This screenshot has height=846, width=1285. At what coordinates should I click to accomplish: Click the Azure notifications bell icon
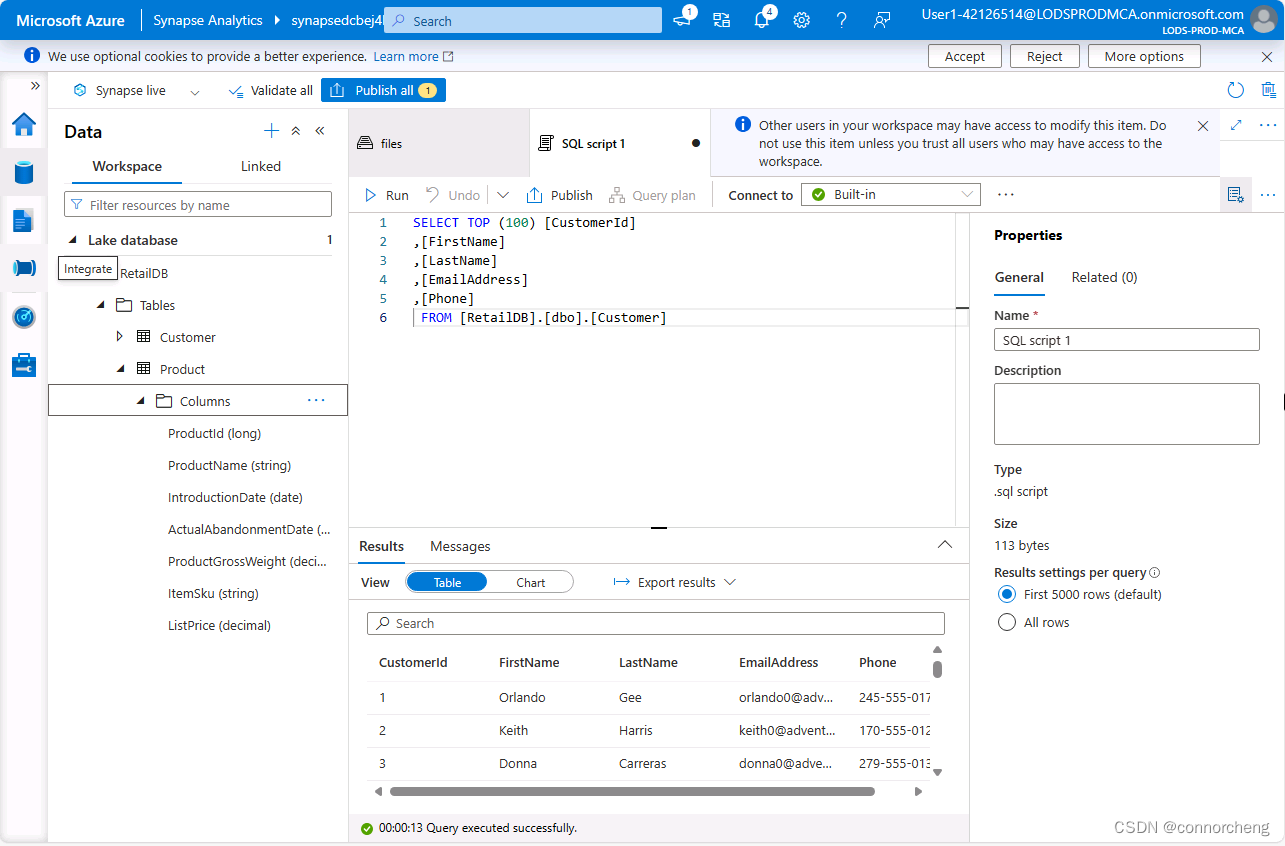click(761, 20)
